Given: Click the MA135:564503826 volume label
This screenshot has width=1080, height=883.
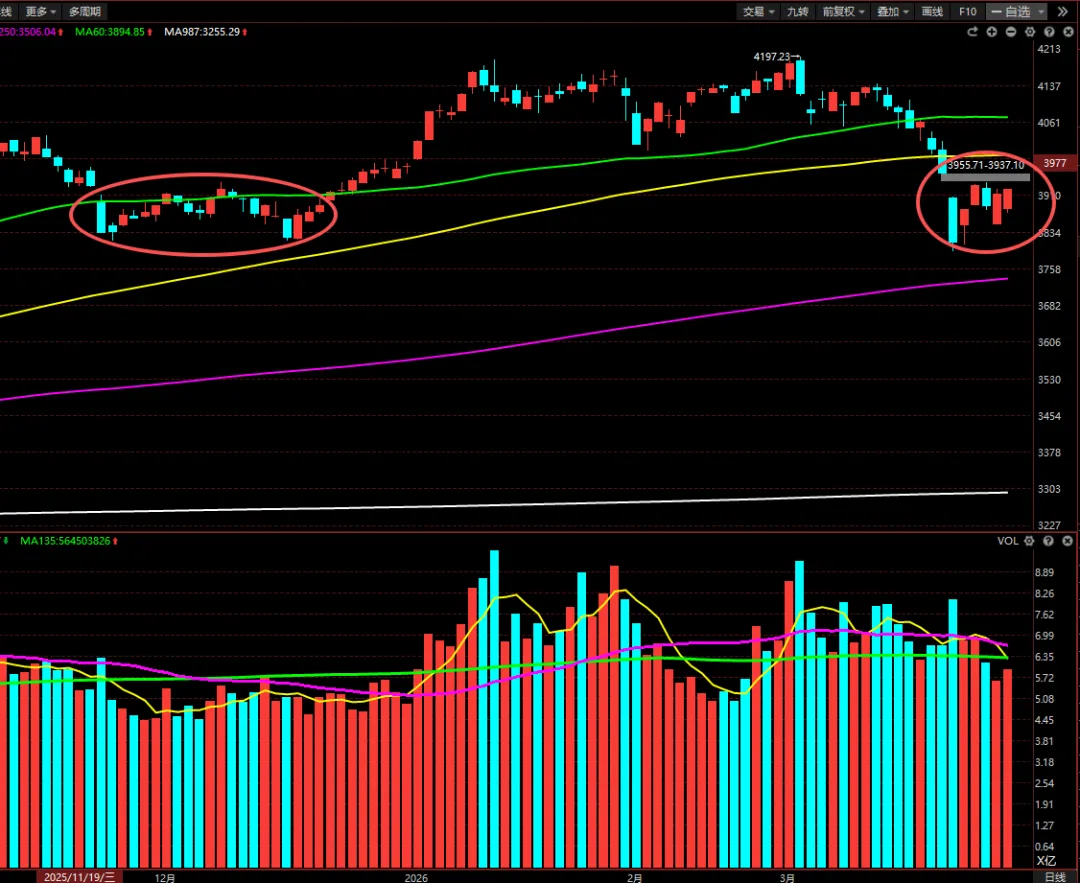Looking at the screenshot, I should pos(65,541).
